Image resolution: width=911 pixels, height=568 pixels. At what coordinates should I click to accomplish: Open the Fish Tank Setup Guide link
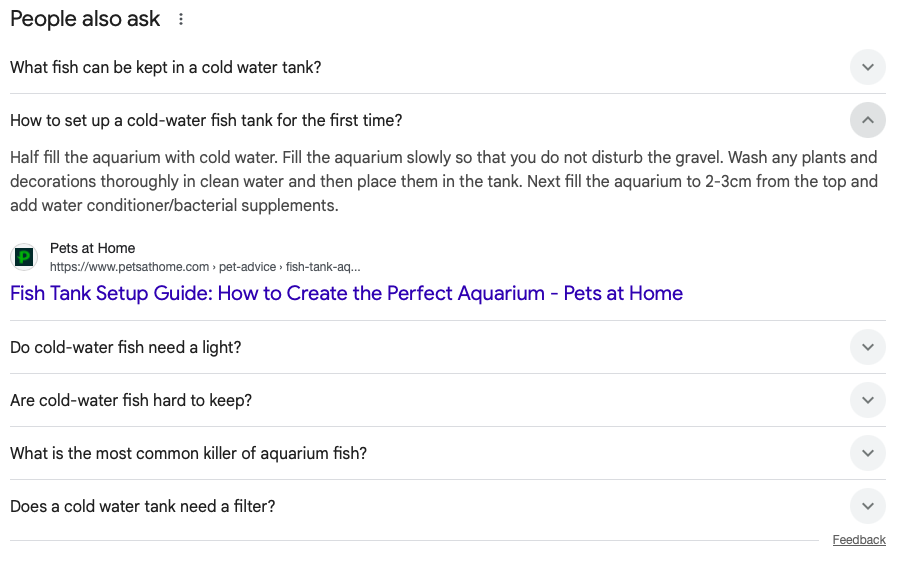coord(346,293)
